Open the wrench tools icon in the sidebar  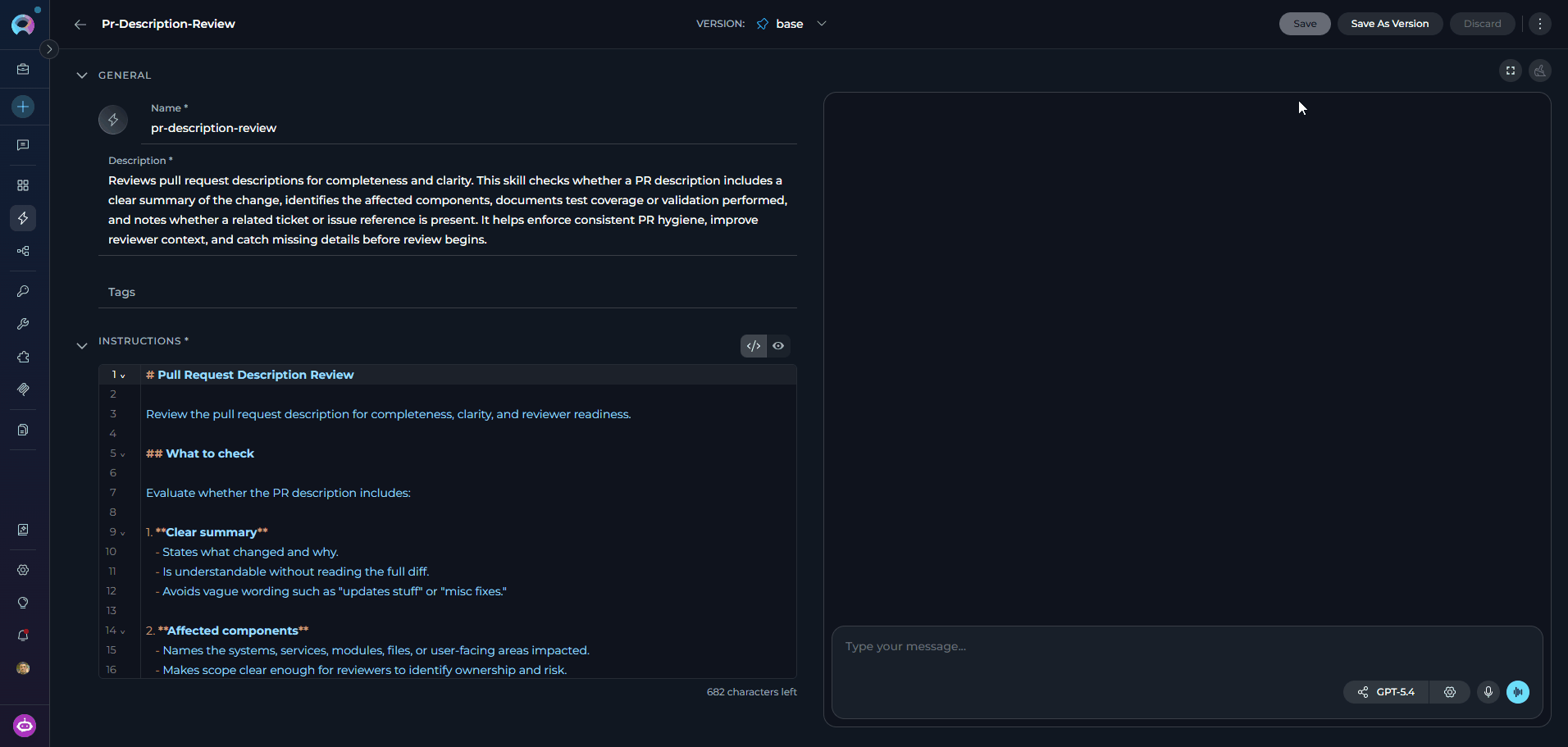coord(23,324)
